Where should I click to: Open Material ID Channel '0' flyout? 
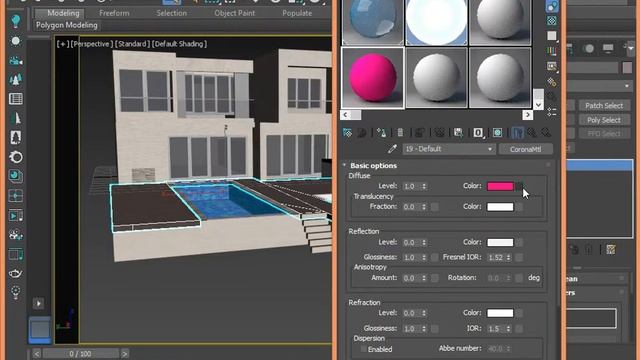coord(478,133)
